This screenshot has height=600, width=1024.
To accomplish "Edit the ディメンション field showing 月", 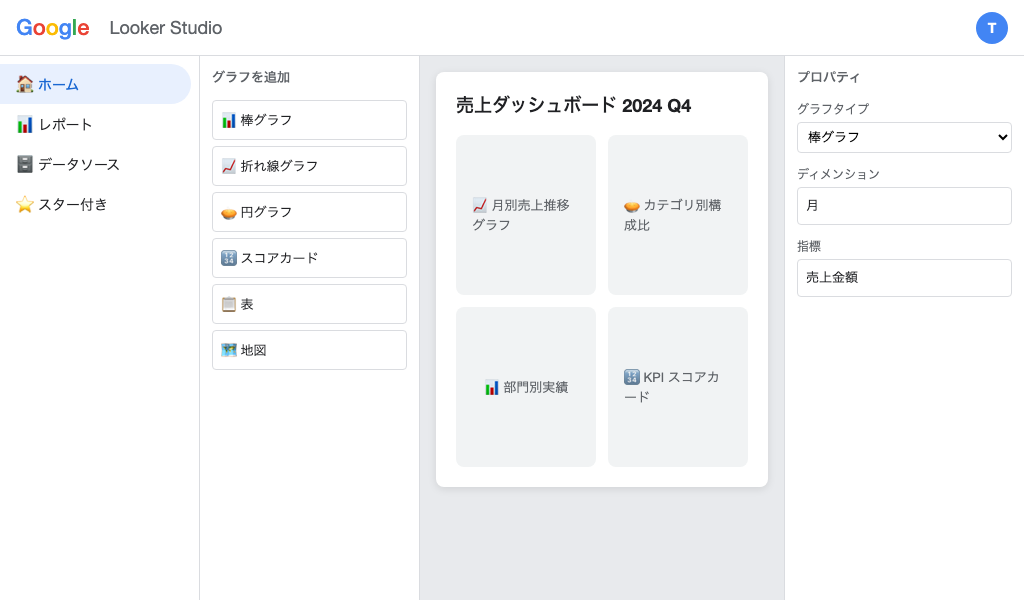I will click(904, 206).
